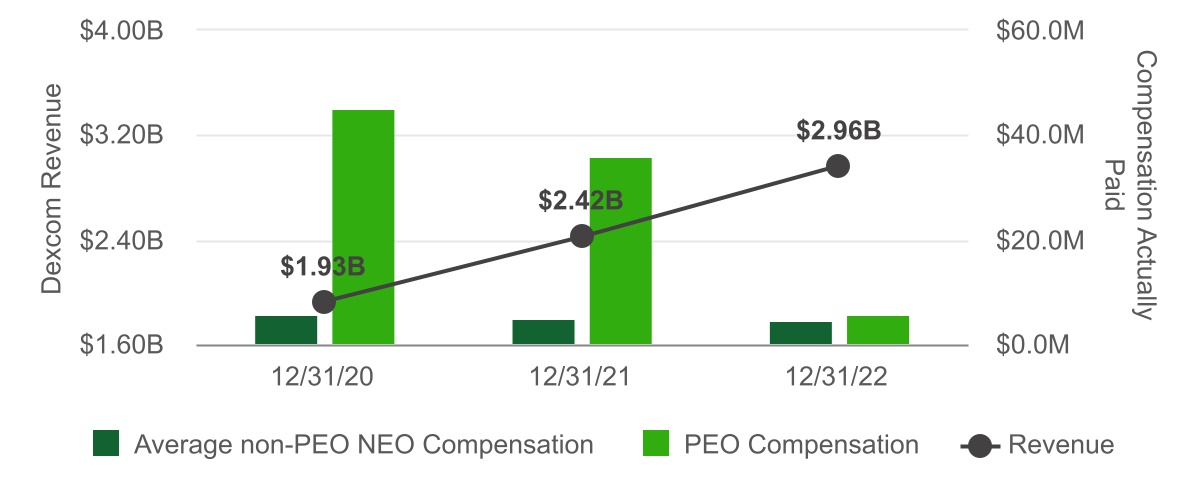1200x500 pixels.
Task: Click the revenue data point at 12/31/22
Action: click(x=838, y=166)
